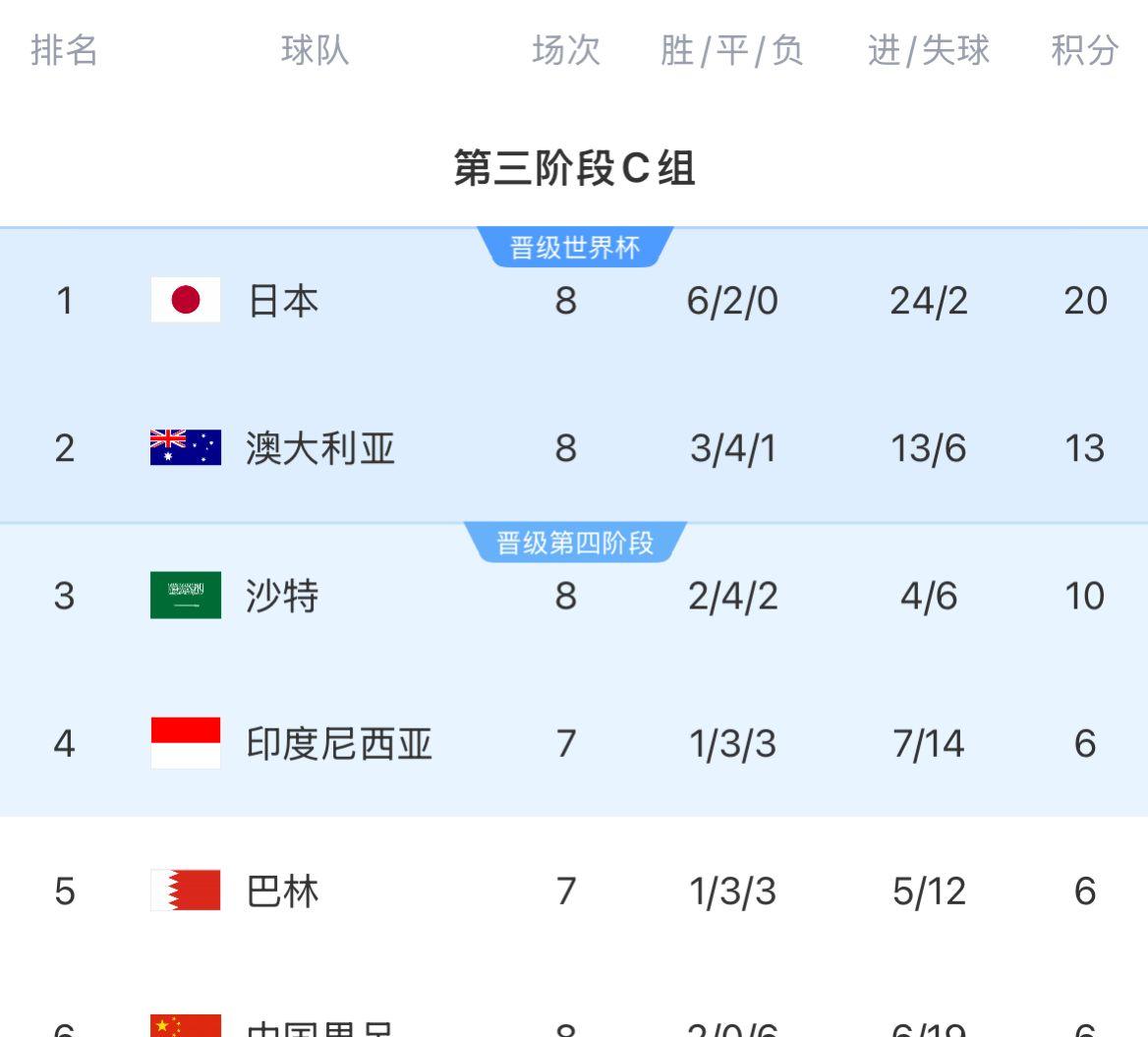Tap the Japan flag icon
This screenshot has width=1148, height=1037.
[185, 300]
